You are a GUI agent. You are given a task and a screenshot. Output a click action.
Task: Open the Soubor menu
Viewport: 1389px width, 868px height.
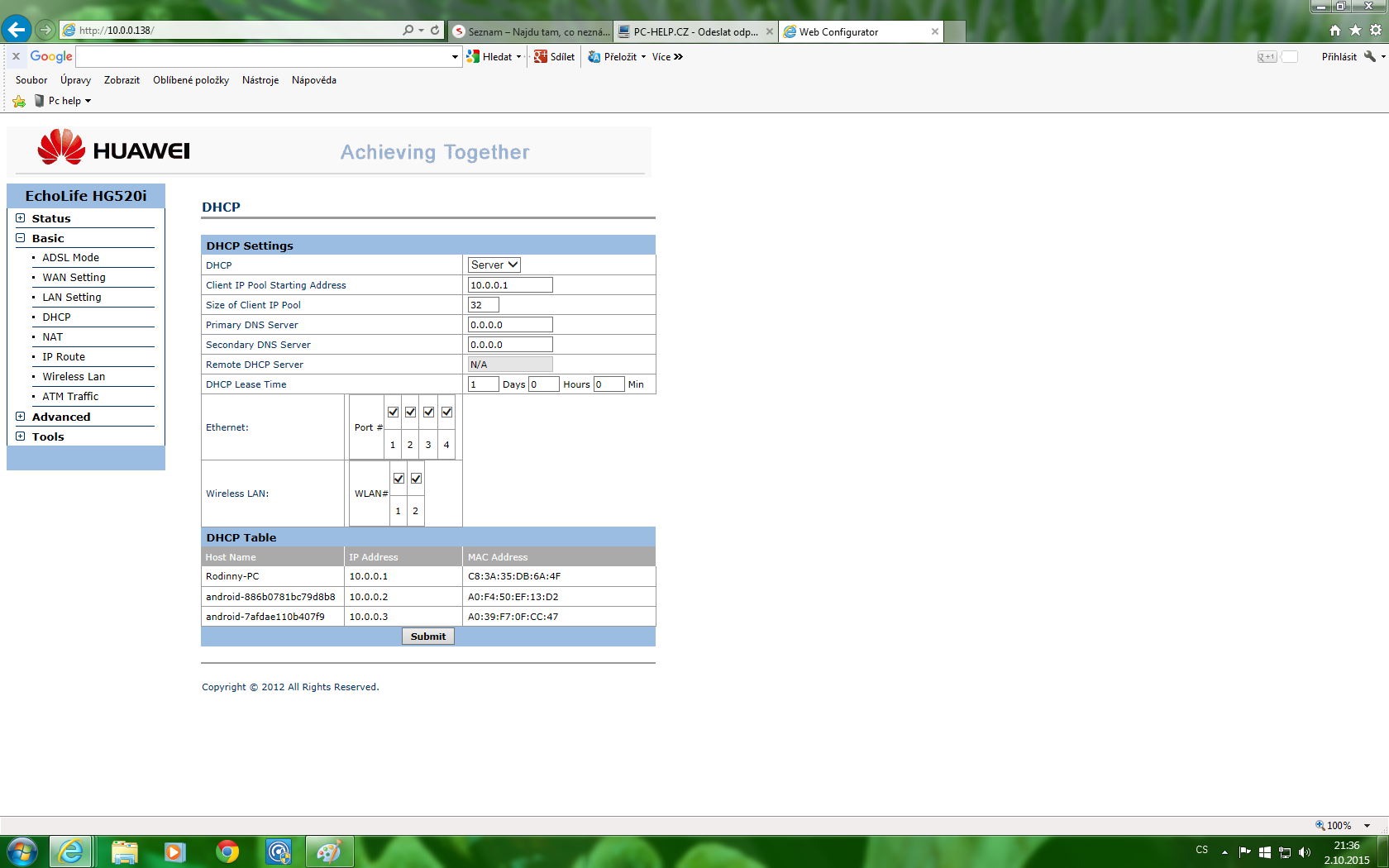(31, 80)
